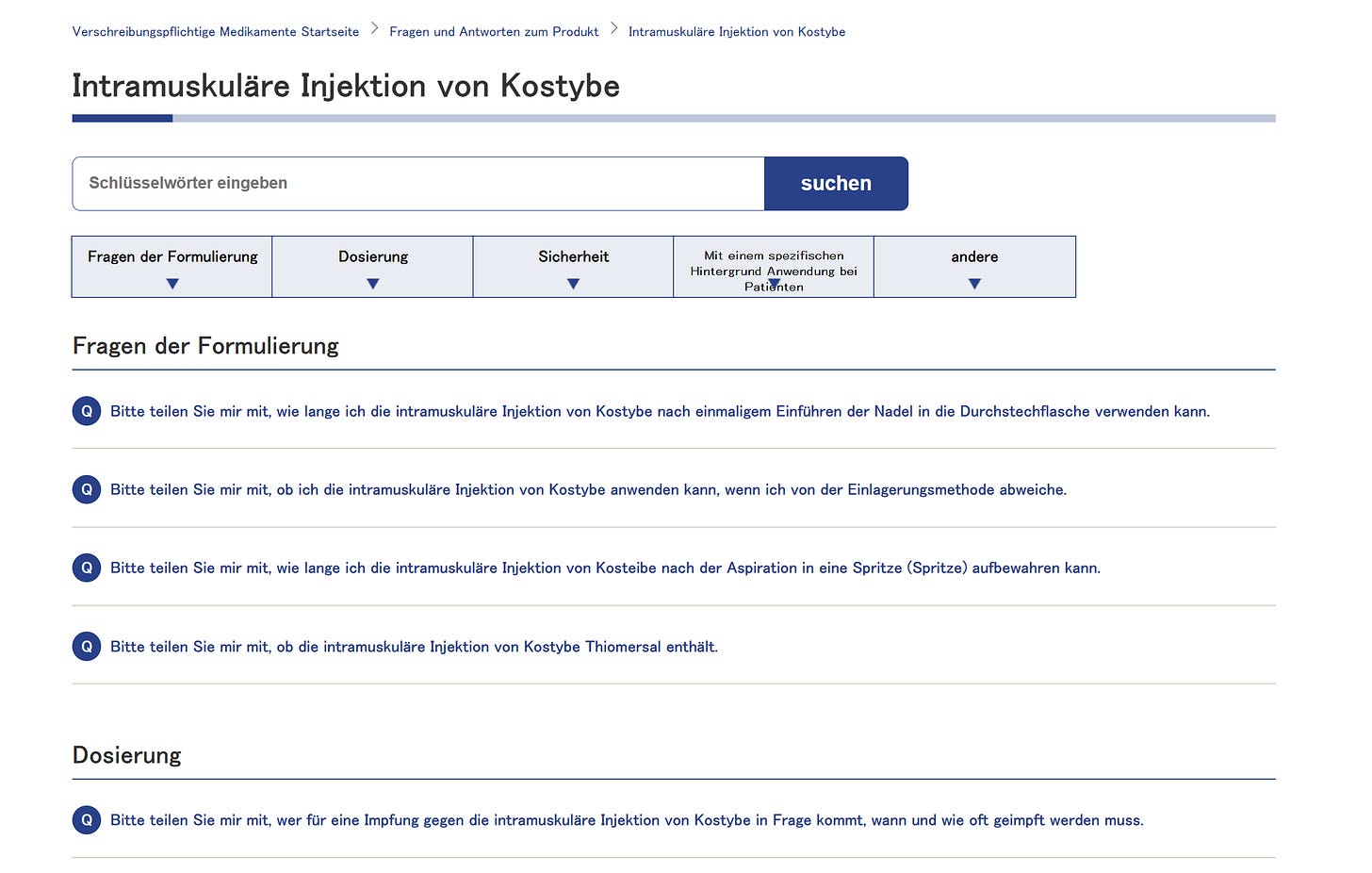Open question about who qualifies for Impfung
The height and width of the screenshot is (873, 1372).
627,820
